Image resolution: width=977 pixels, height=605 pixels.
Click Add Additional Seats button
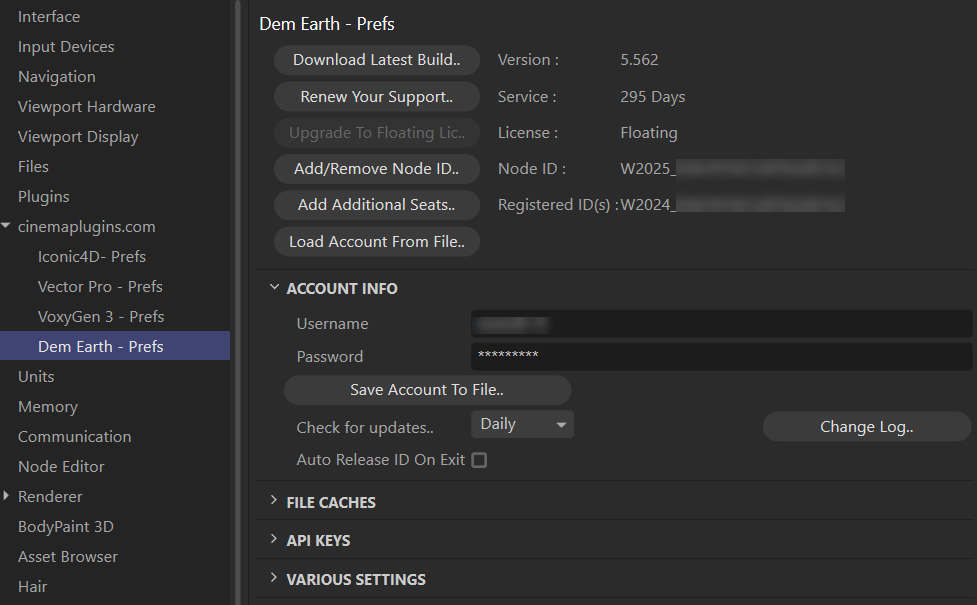tap(376, 205)
